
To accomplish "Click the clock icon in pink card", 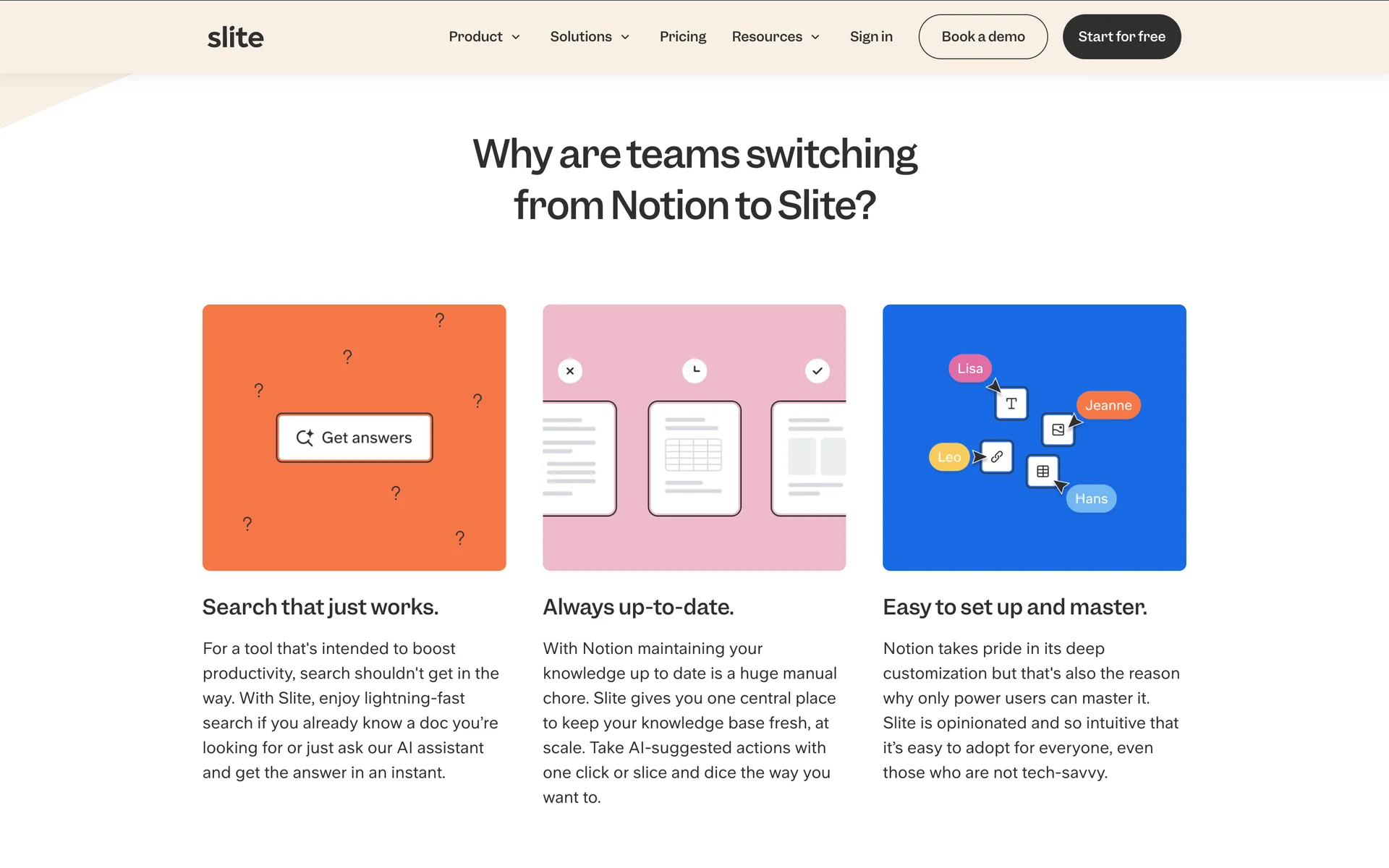I will pos(694,370).
